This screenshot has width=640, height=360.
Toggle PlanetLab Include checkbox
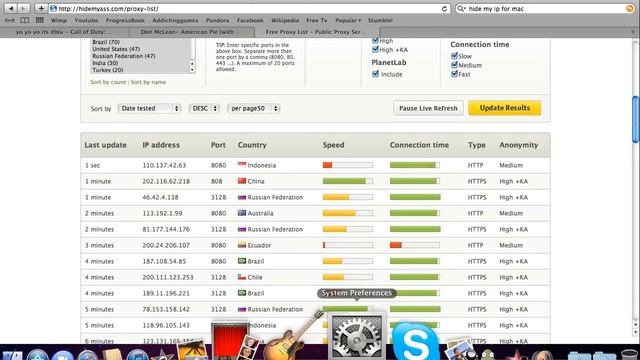[376, 74]
